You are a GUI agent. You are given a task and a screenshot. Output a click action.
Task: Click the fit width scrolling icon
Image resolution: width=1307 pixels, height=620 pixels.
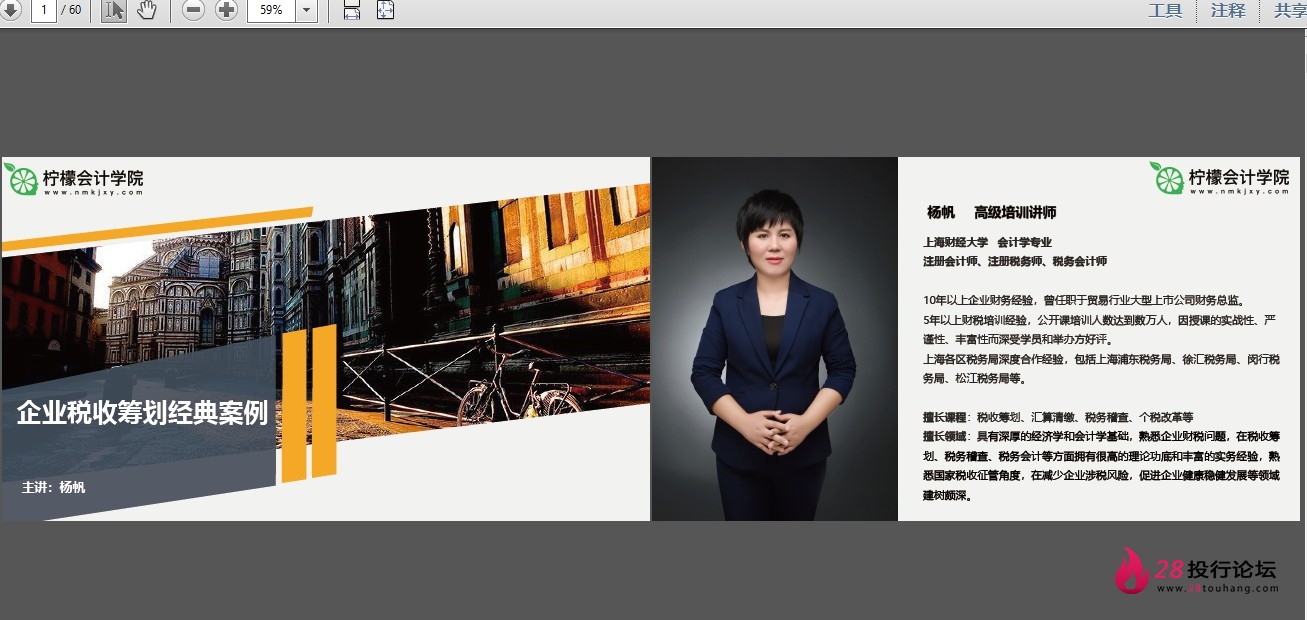(x=352, y=10)
